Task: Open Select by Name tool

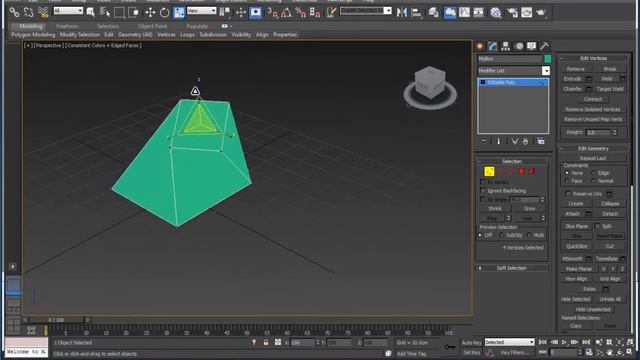Action: click(x=105, y=12)
